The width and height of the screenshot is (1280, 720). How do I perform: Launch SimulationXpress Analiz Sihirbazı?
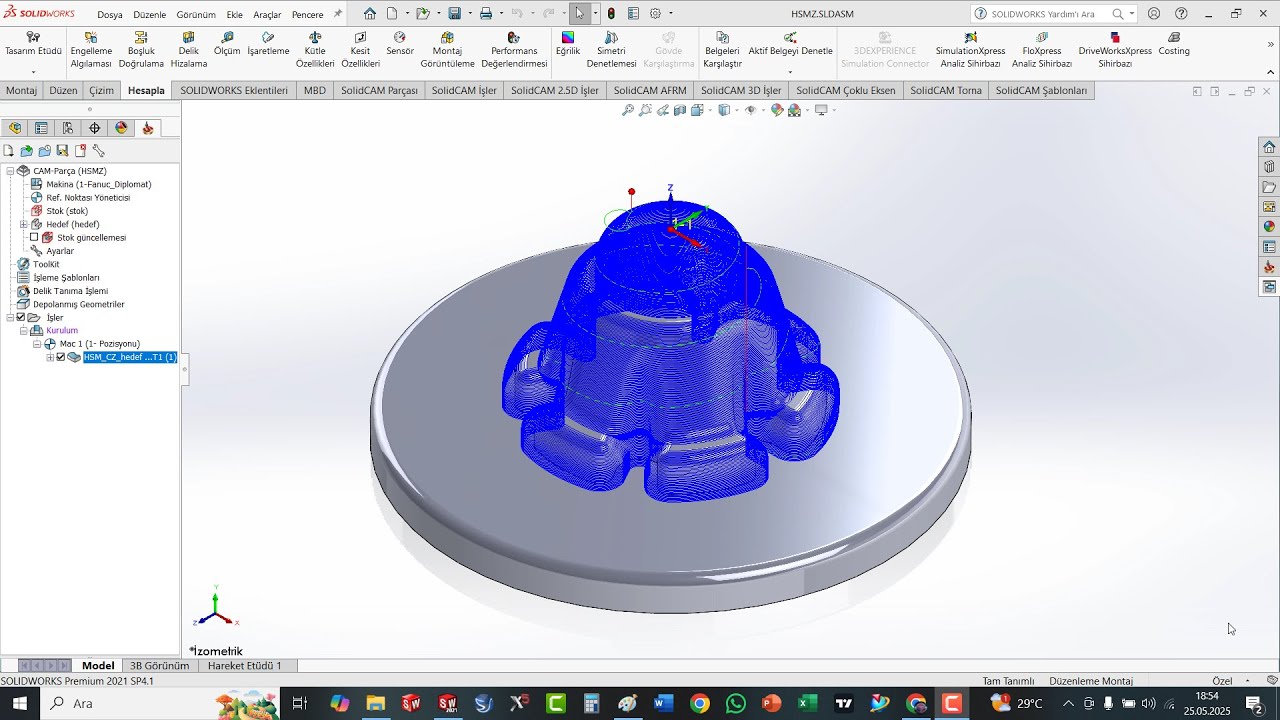point(970,49)
